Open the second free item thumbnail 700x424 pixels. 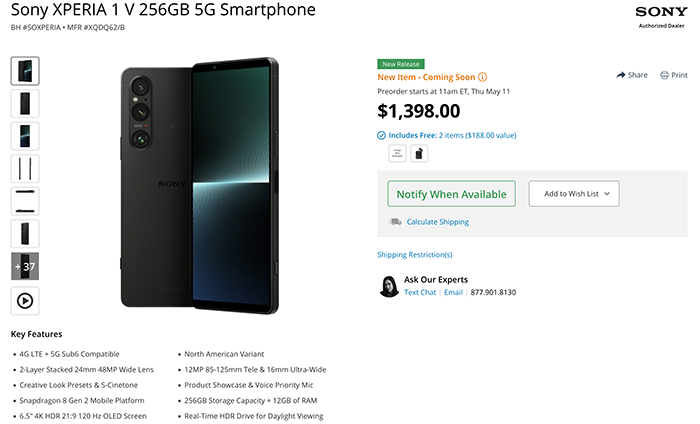pos(418,153)
